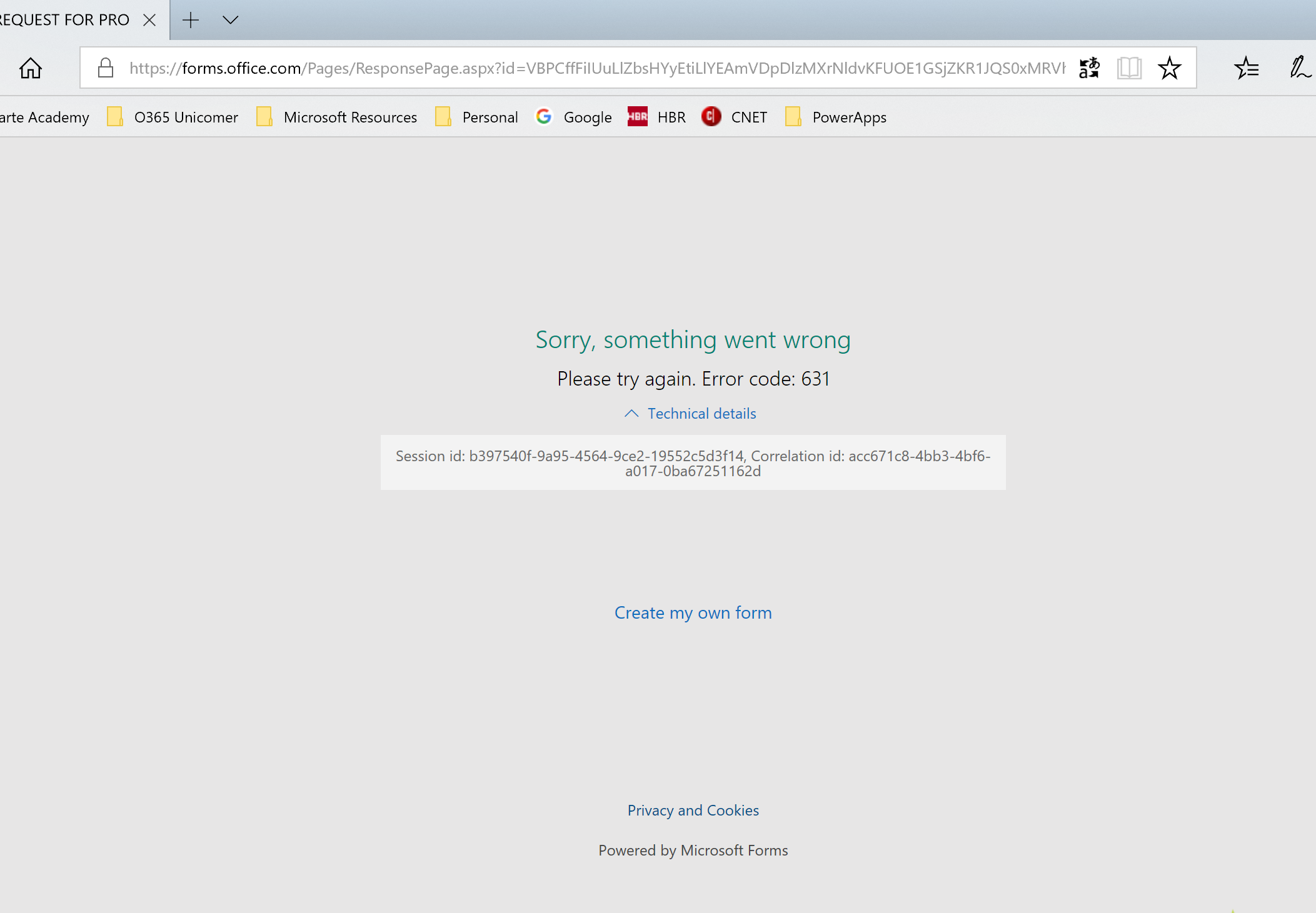This screenshot has height=913, width=1316.
Task: Click the translate page icon
Action: 1089,68
